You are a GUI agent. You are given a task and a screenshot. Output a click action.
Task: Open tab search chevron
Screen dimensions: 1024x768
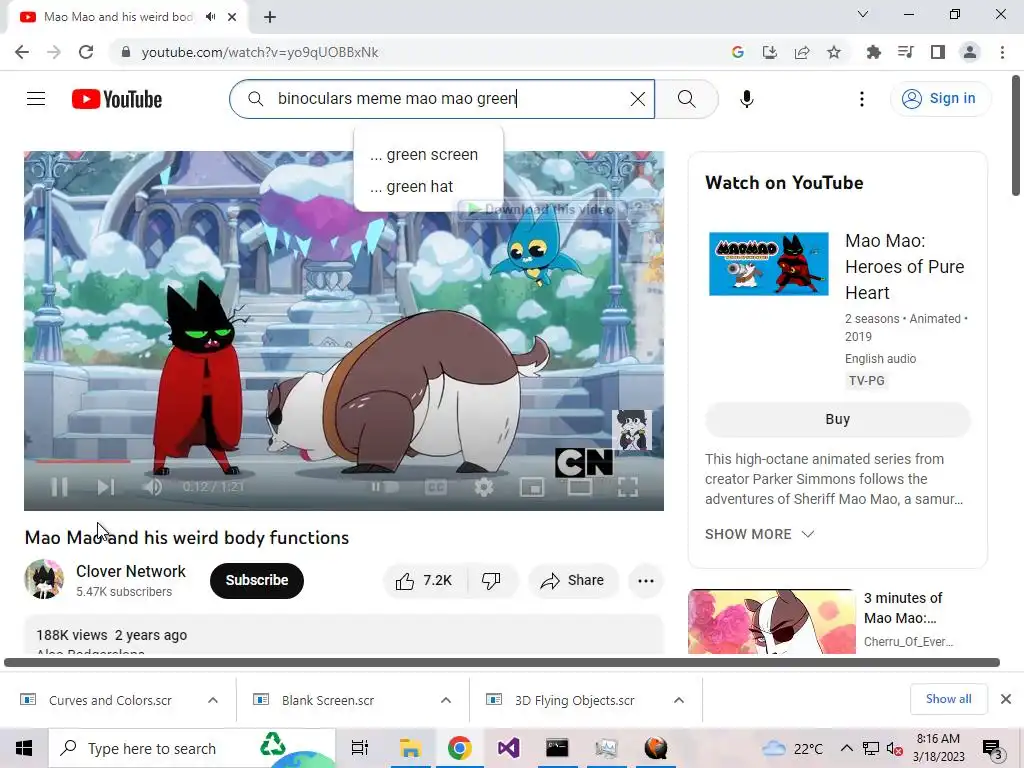[863, 14]
